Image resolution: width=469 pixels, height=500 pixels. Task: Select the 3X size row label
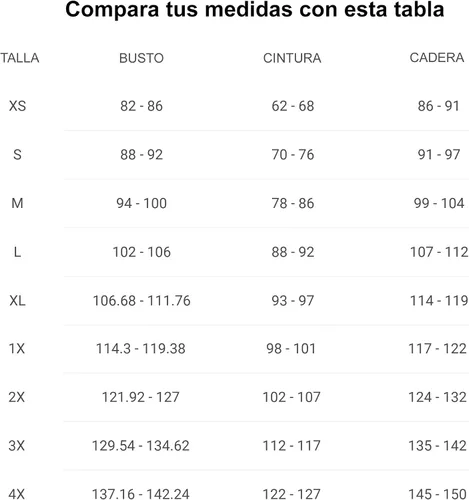(x=17, y=446)
